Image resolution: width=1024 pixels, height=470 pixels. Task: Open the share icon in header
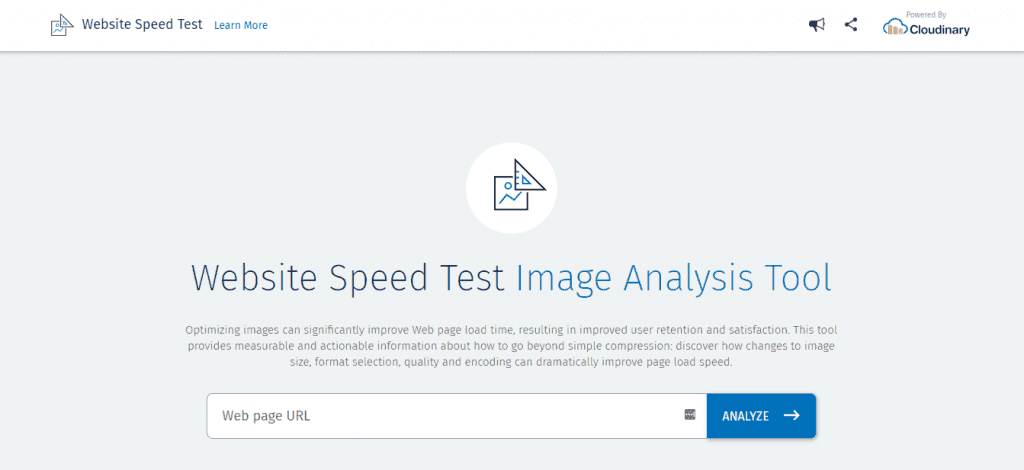850,25
